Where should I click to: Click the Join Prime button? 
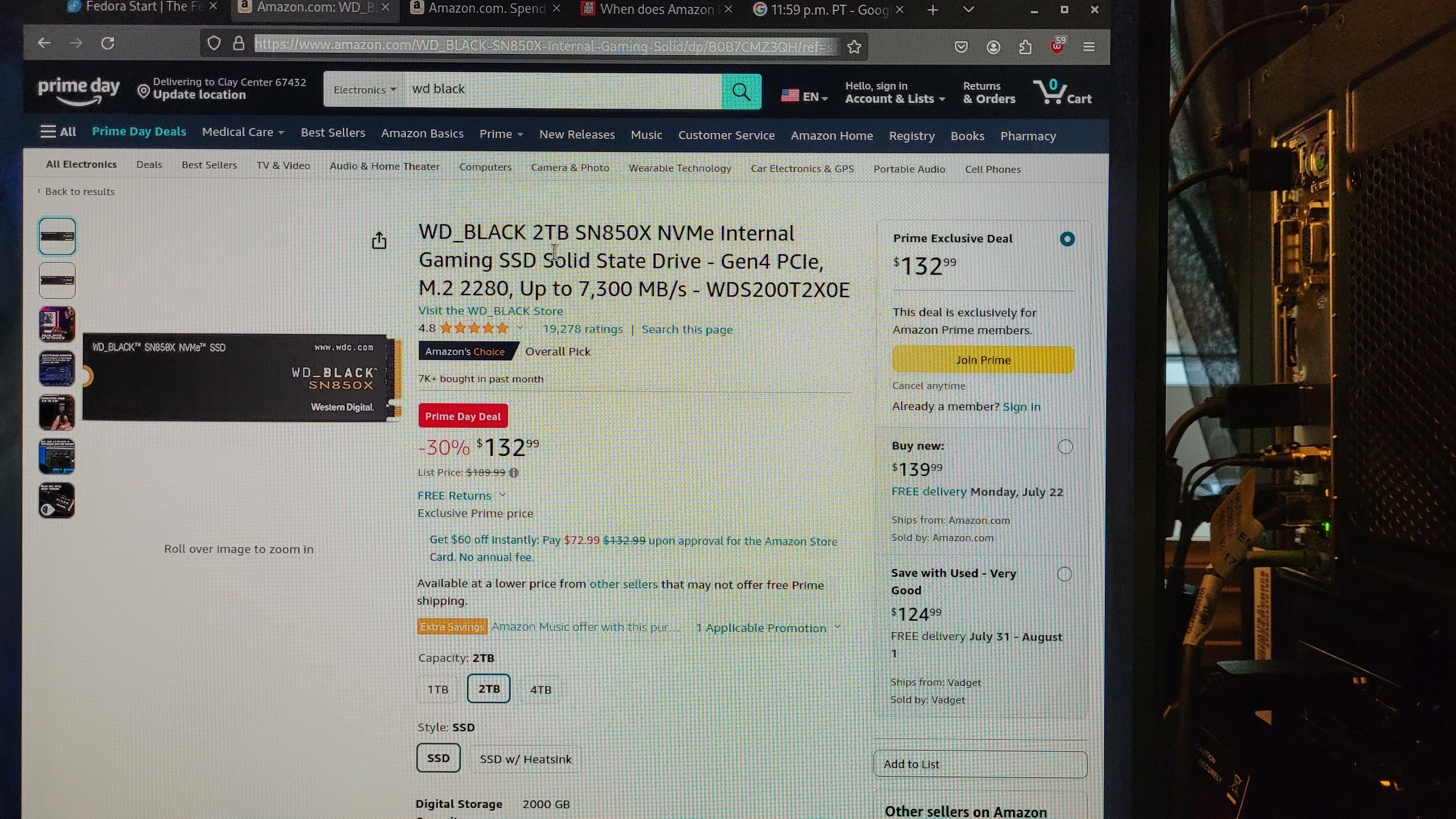coord(983,360)
